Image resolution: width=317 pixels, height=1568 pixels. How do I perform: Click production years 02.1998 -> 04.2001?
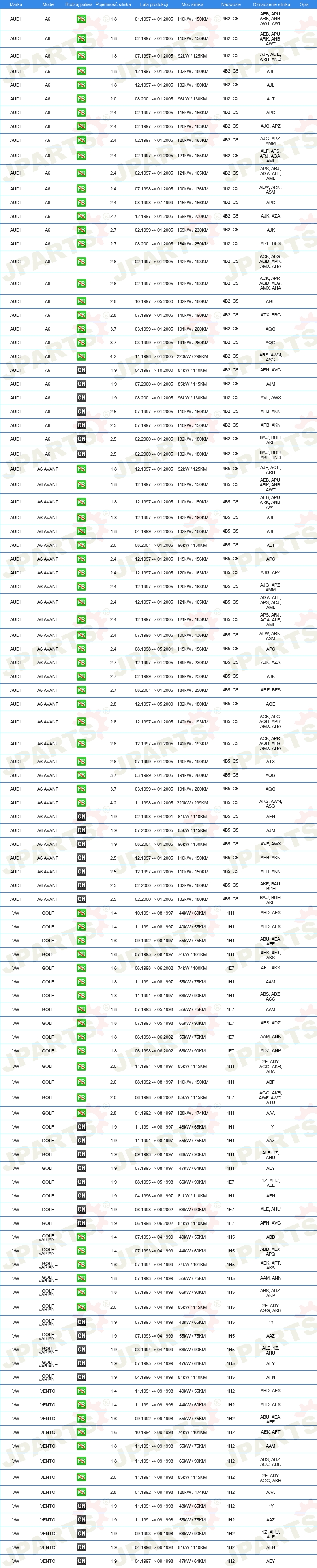point(154,817)
